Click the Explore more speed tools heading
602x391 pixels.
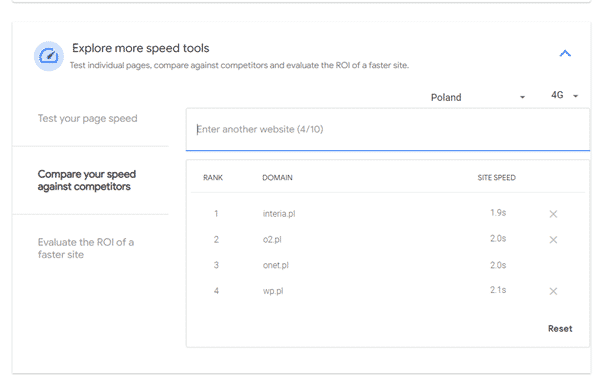141,48
